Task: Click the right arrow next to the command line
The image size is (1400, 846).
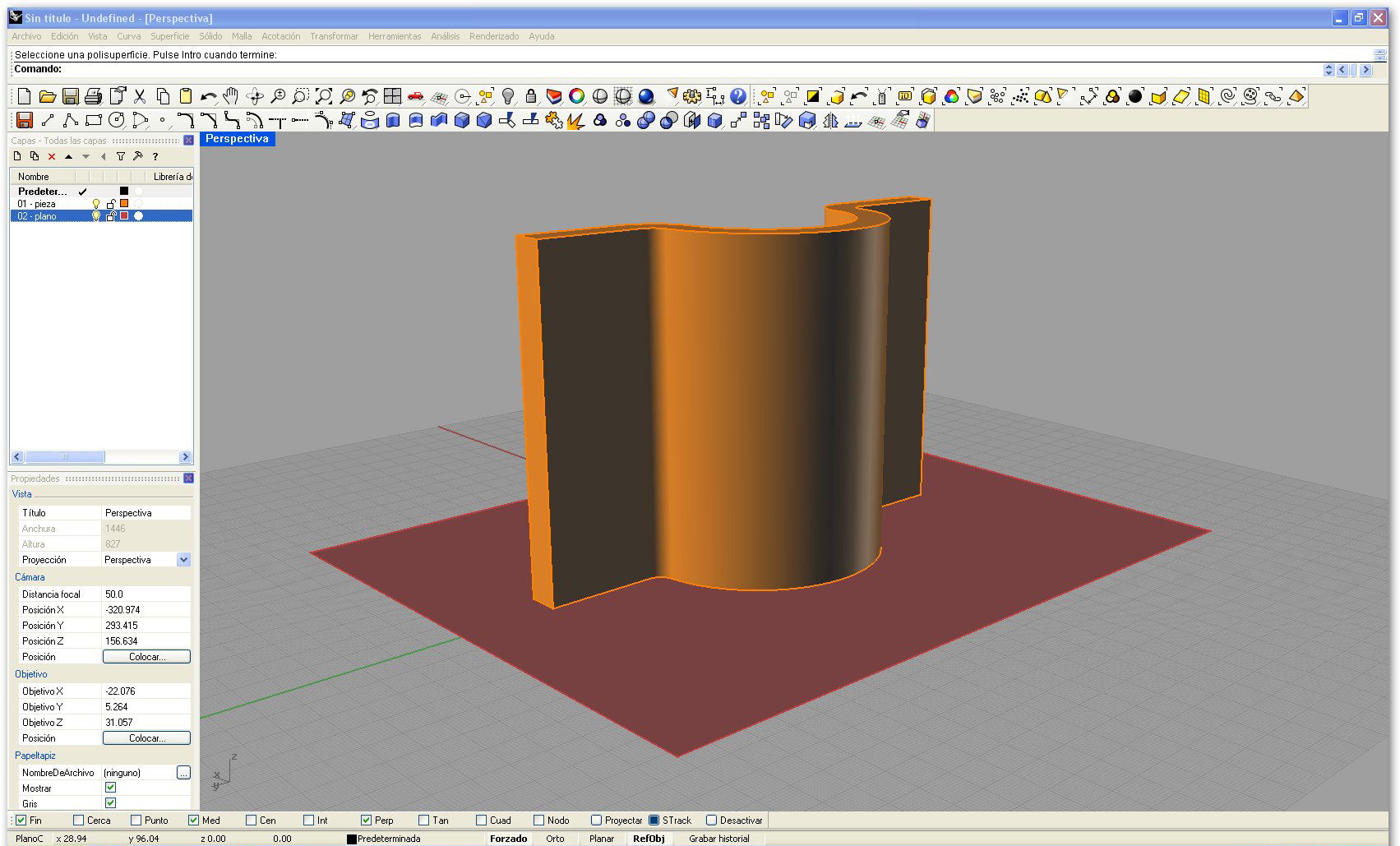Action: [1365, 70]
